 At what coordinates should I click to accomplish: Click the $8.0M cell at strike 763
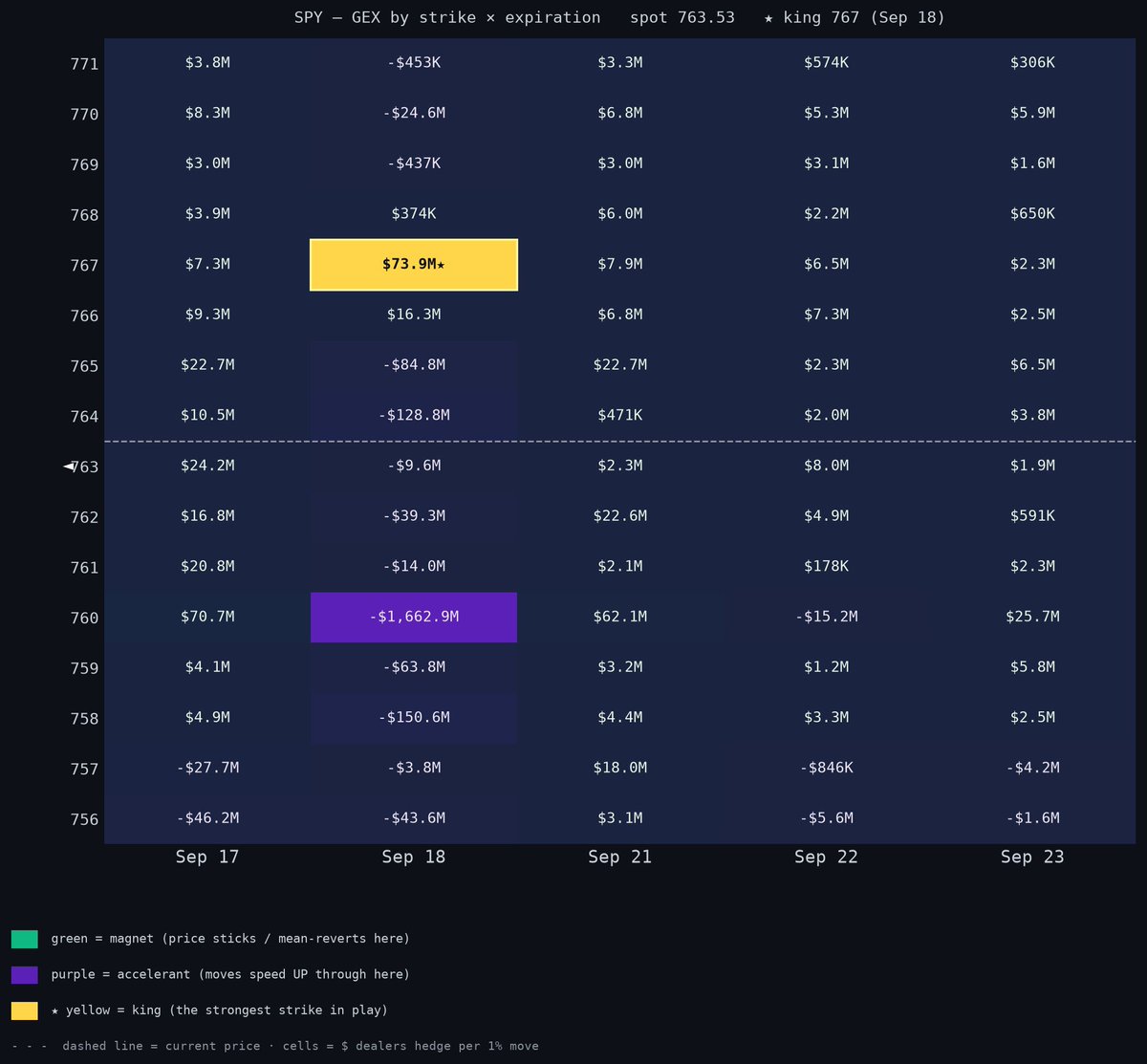point(827,467)
